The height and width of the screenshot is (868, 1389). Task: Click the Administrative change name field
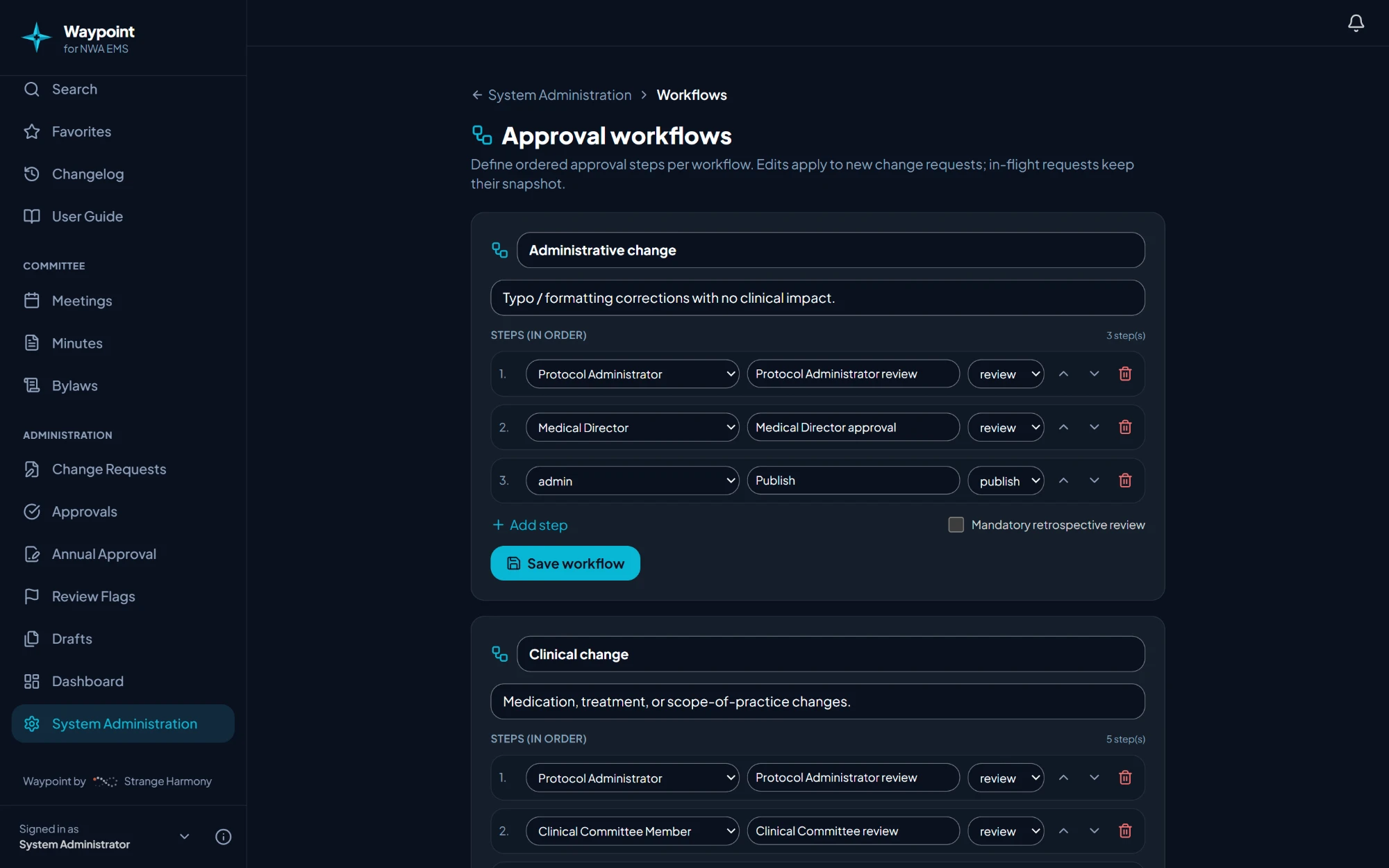831,250
